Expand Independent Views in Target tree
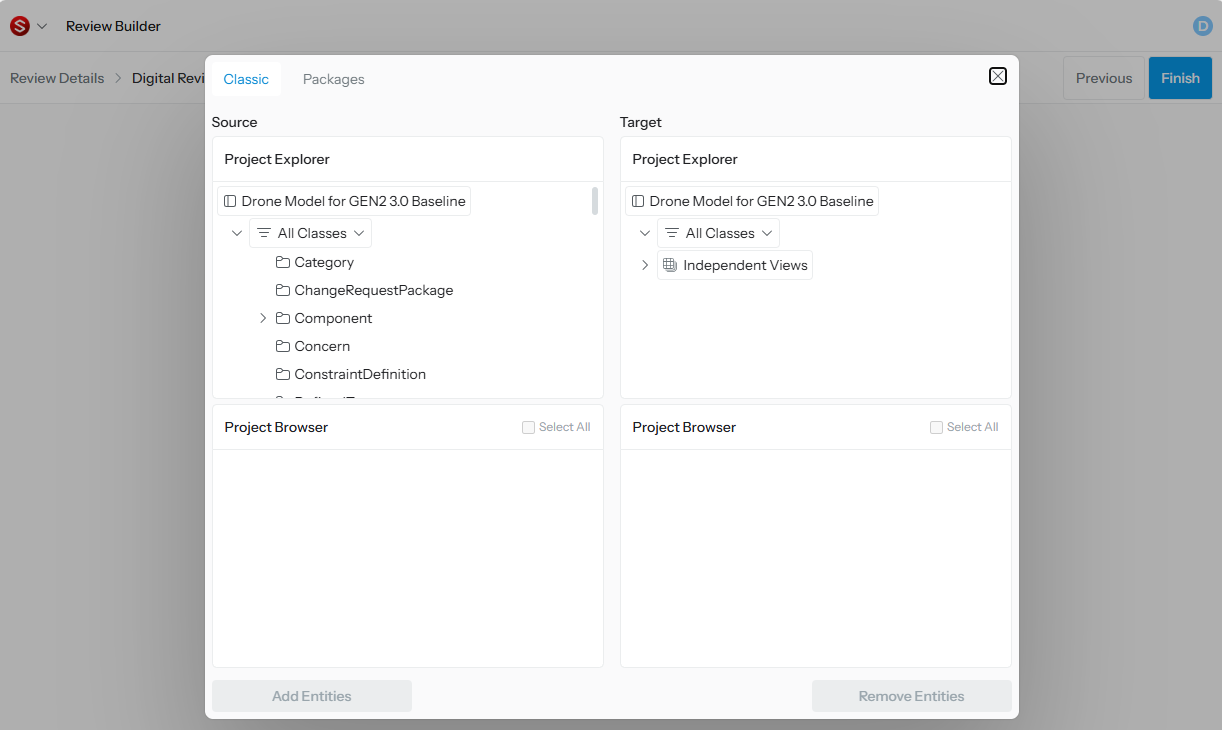This screenshot has height=730, width=1222. (645, 265)
